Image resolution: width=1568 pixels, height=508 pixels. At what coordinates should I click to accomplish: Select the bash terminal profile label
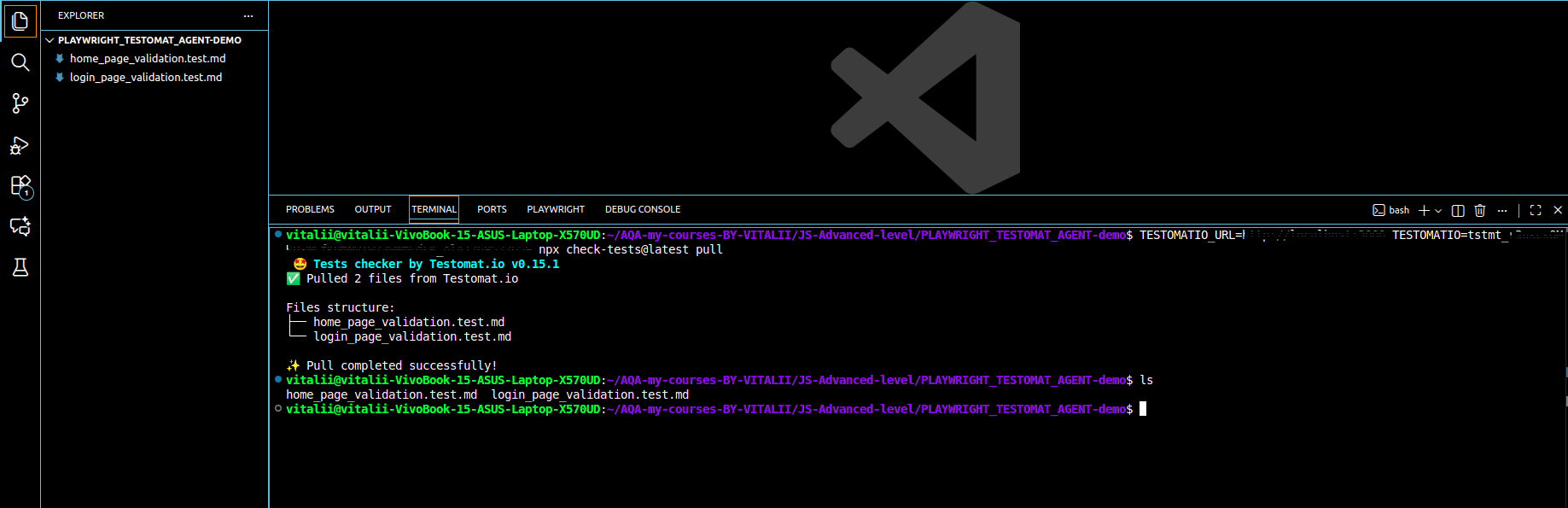point(1390,210)
